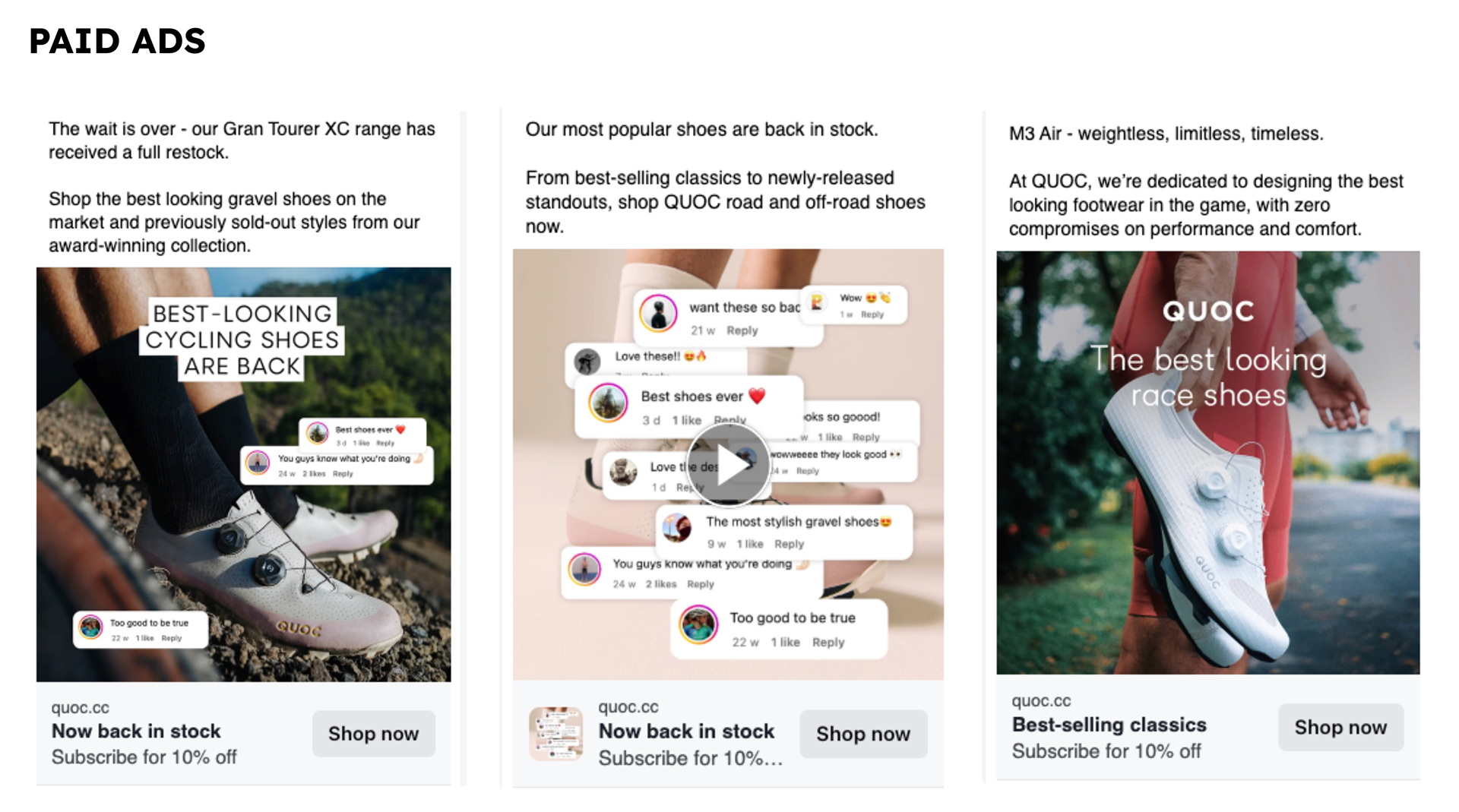
Task: Click Shop now on the Gran Tourer ad
Action: (373, 733)
